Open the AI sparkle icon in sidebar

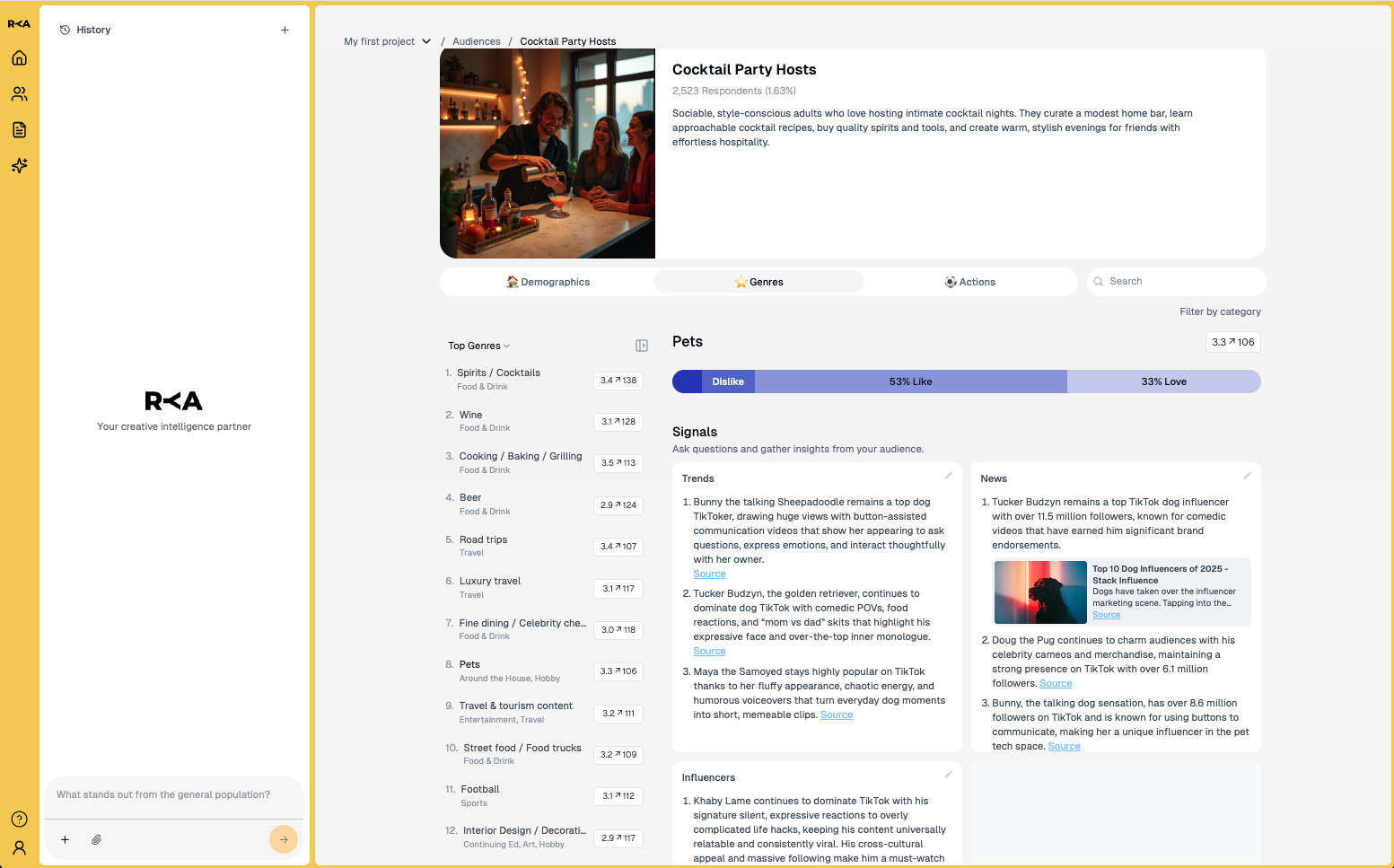(19, 166)
